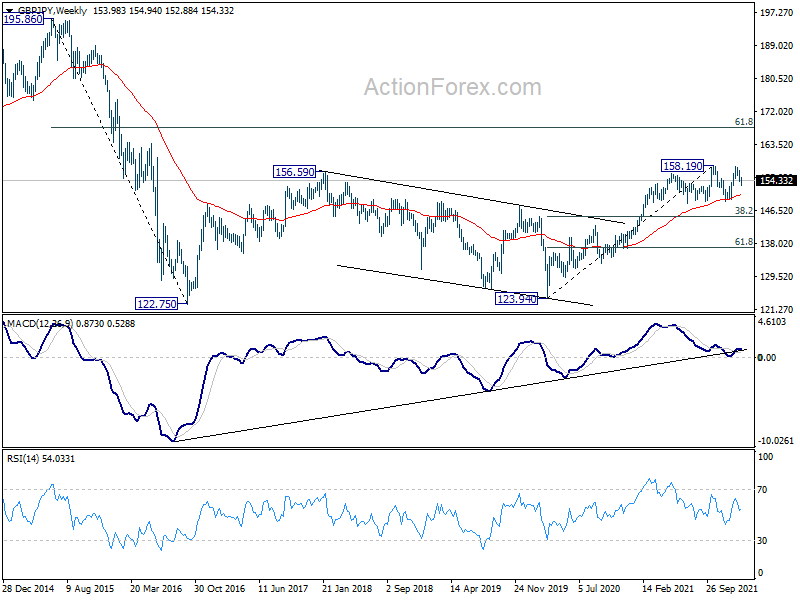The image size is (800, 600).
Task: Click the GBPJPY,Weekly chart title
Action: [x=53, y=11]
